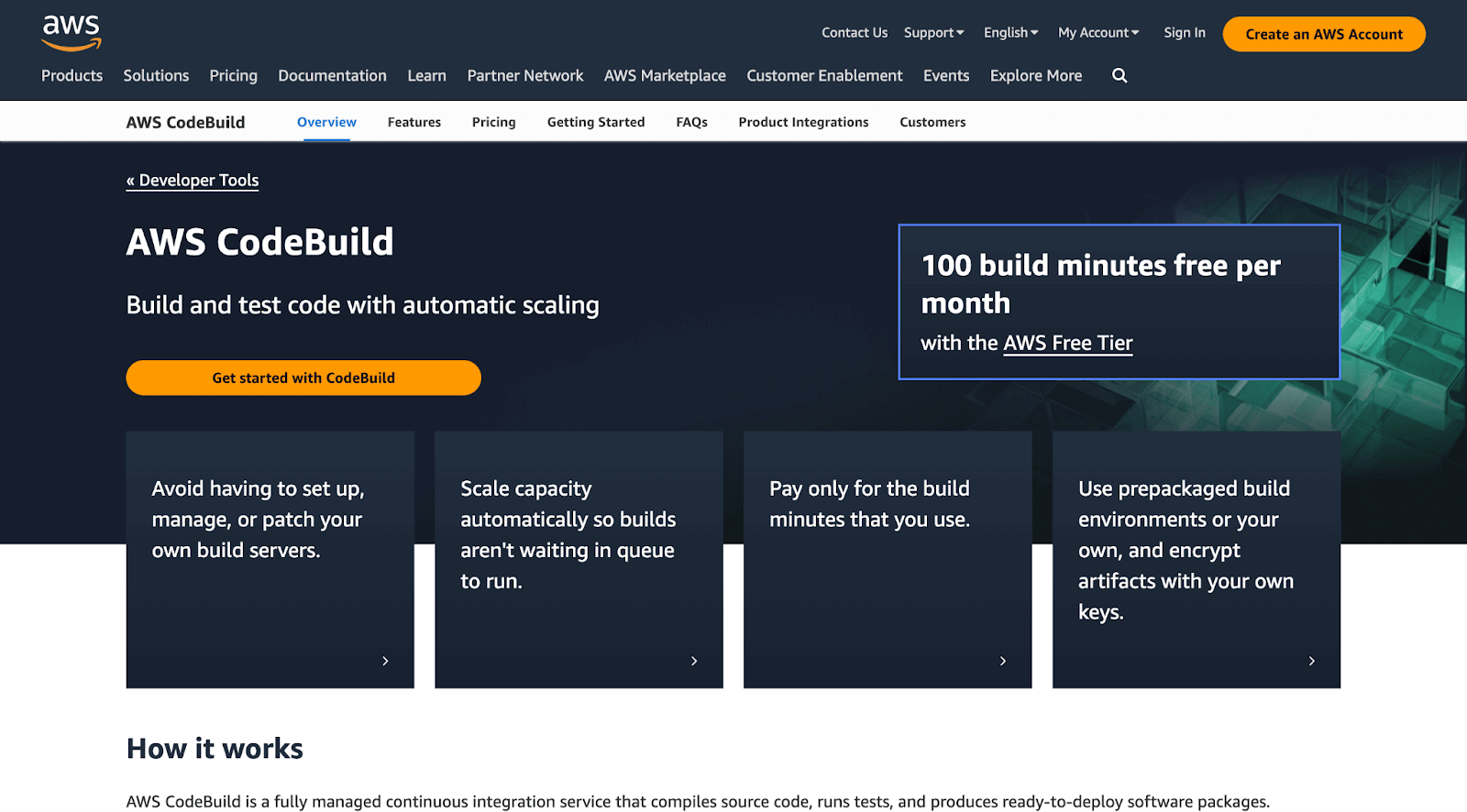Select the CodeBuild Pricing tab
The height and width of the screenshot is (812, 1467).
[494, 122]
